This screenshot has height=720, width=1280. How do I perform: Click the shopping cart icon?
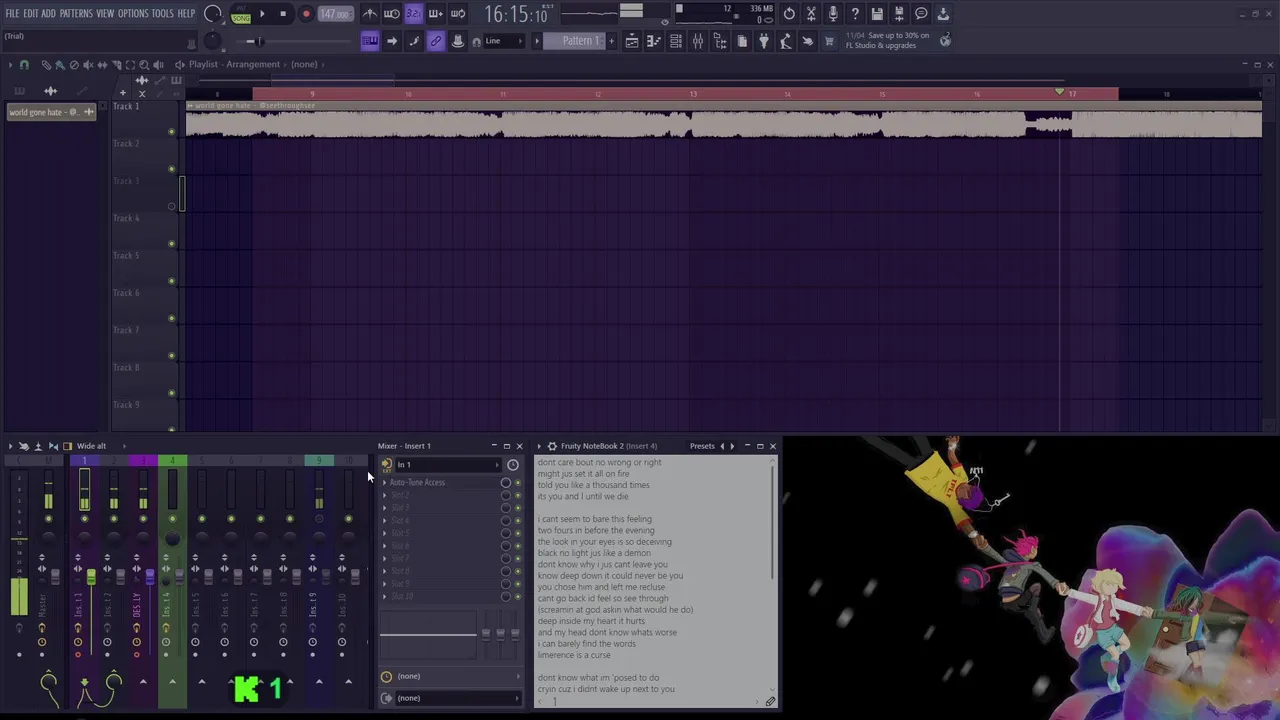(x=829, y=41)
